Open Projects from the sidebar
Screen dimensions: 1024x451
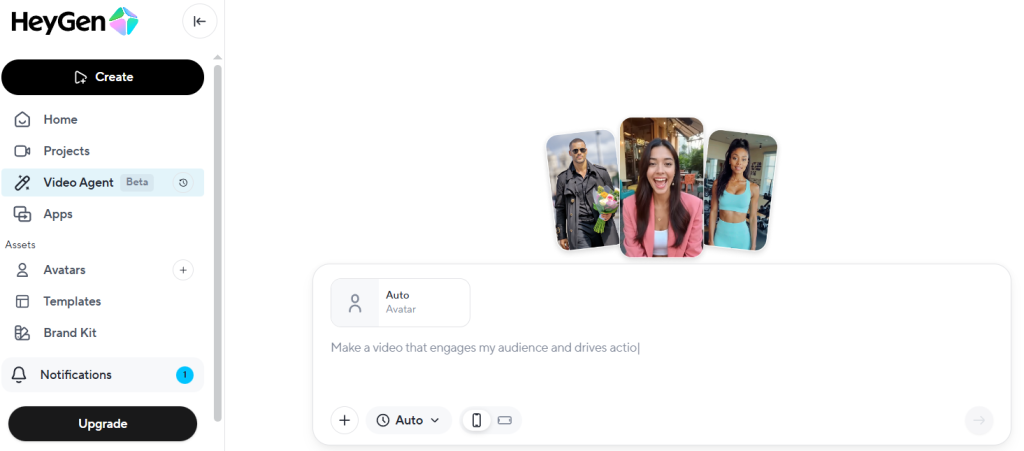[x=66, y=151]
